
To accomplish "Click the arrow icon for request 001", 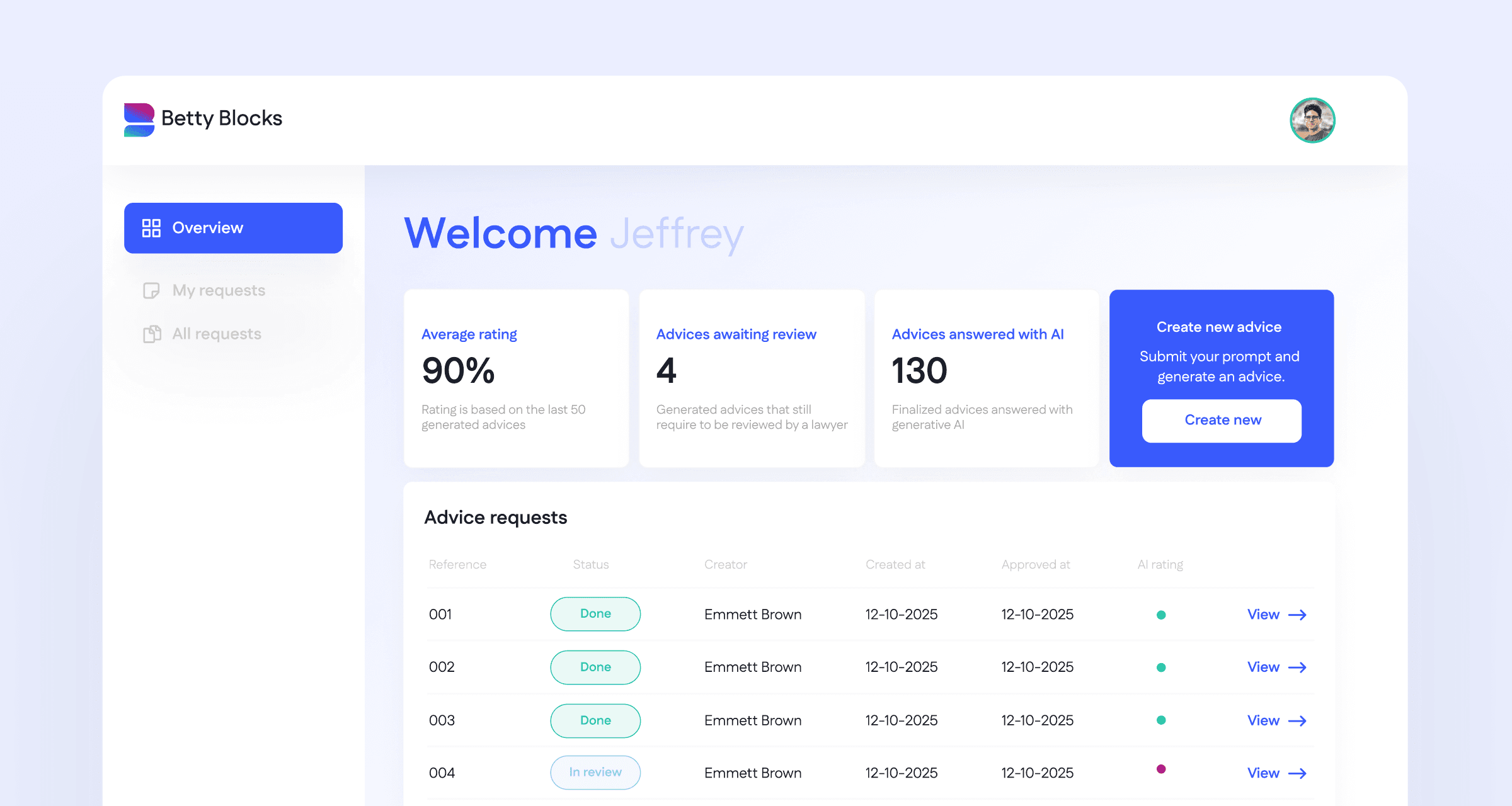I will pyautogui.click(x=1297, y=615).
